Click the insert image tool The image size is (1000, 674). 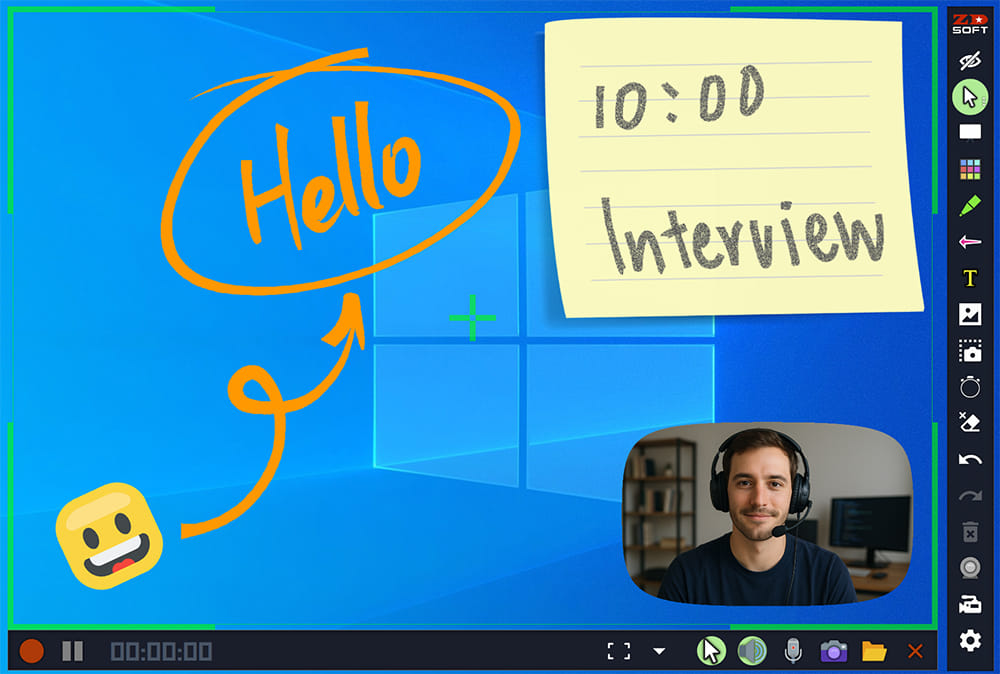pos(969,315)
